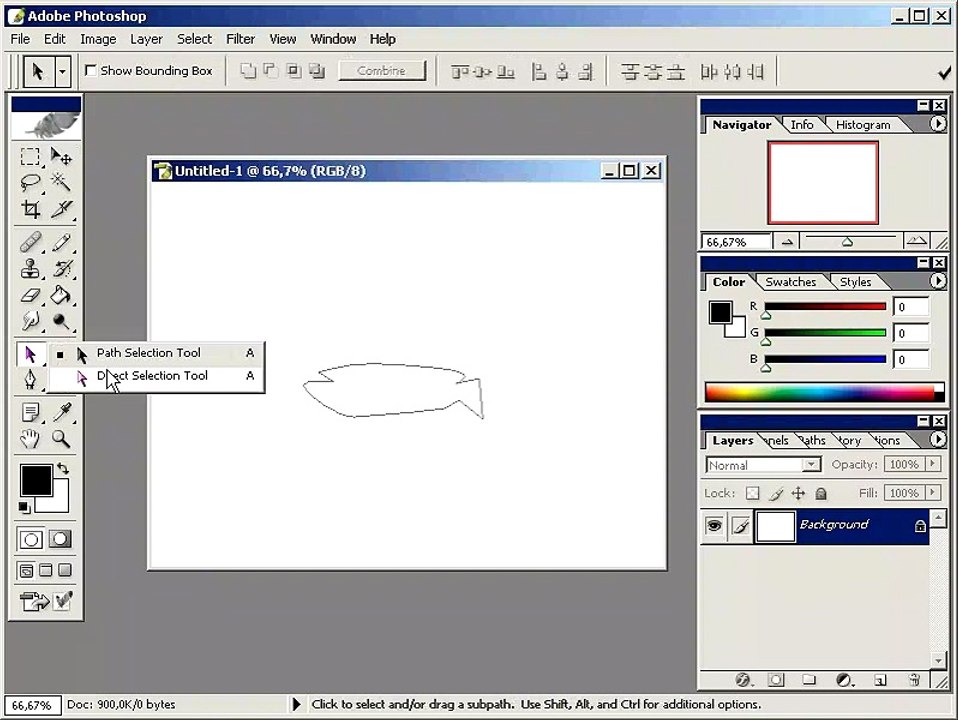Commit current path with checkmark

click(x=944, y=73)
